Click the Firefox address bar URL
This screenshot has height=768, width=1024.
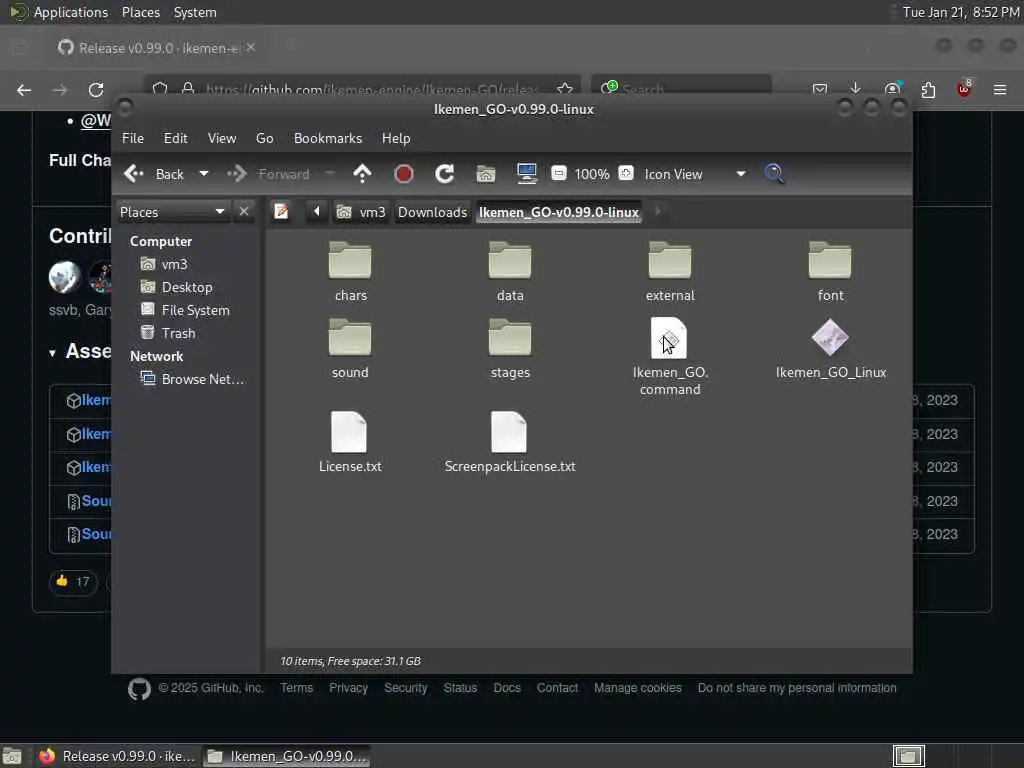click(x=371, y=89)
